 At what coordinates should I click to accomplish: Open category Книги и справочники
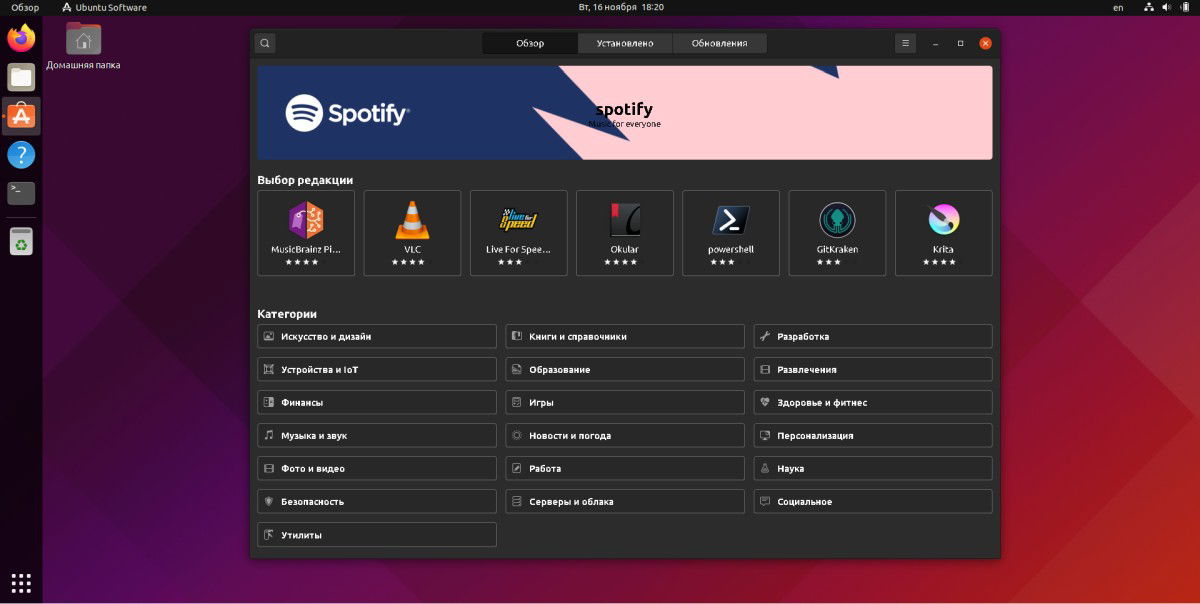[625, 336]
